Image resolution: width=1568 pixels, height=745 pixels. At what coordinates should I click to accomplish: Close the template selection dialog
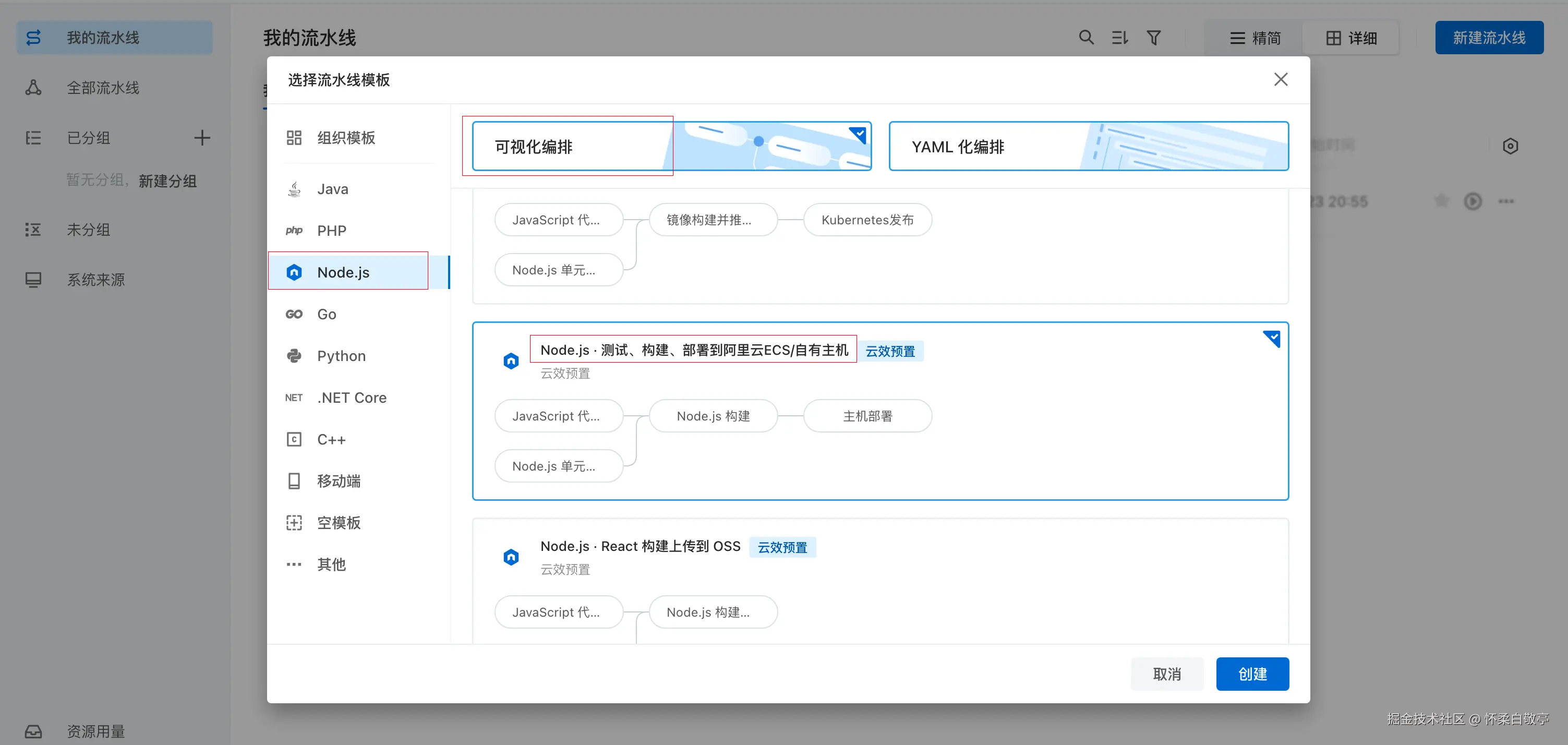1281,79
